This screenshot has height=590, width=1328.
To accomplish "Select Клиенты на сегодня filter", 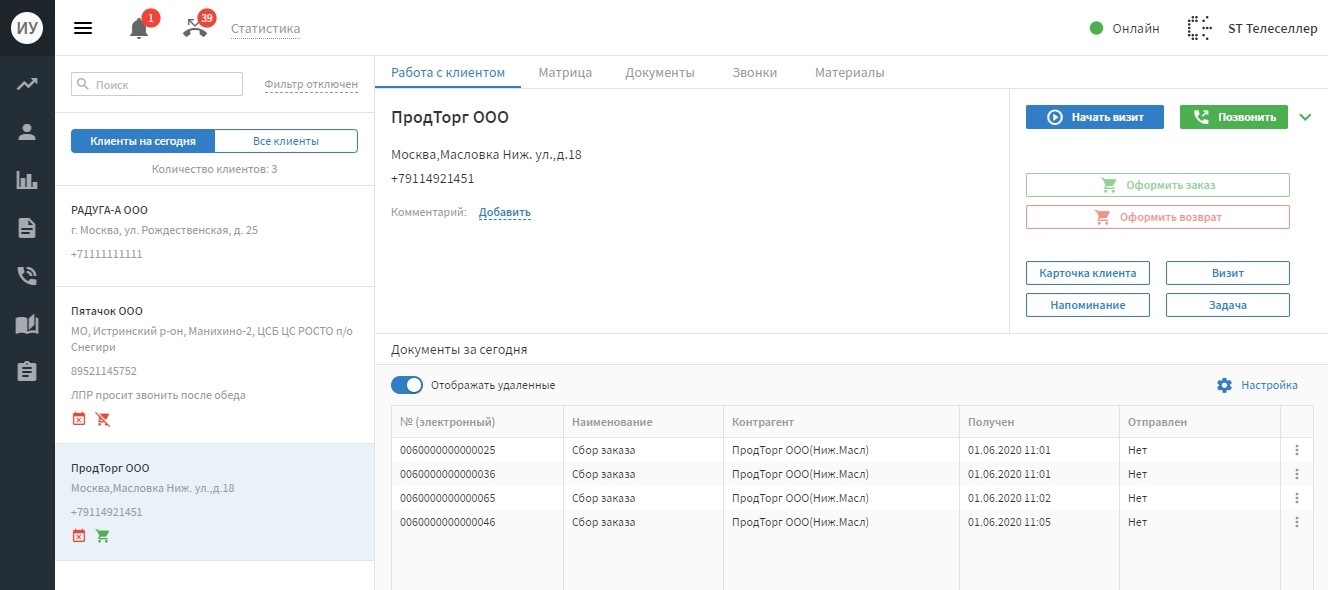I will coord(143,141).
